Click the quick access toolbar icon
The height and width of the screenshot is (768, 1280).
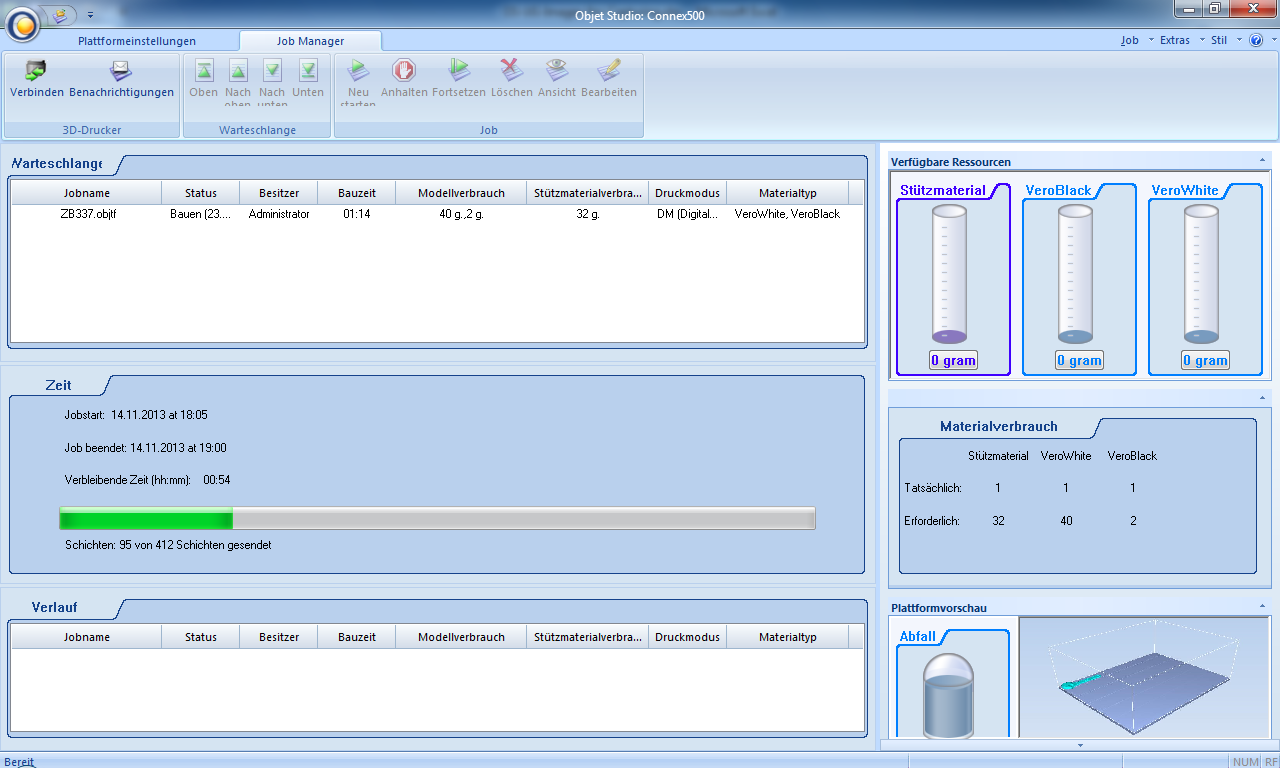pos(62,14)
